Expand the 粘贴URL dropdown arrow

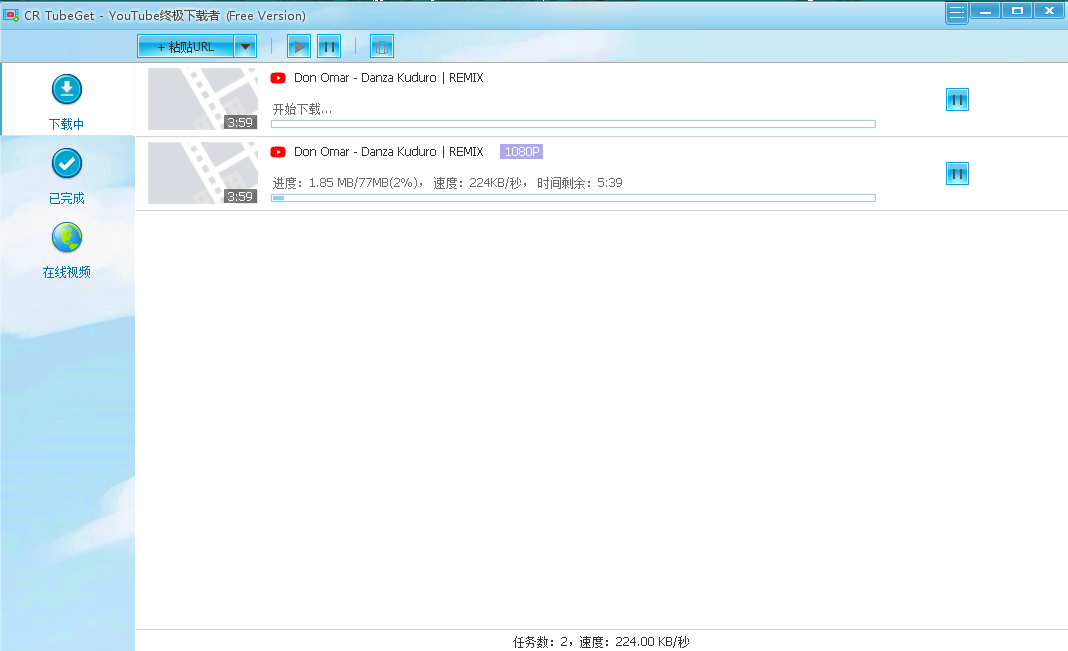coord(245,47)
